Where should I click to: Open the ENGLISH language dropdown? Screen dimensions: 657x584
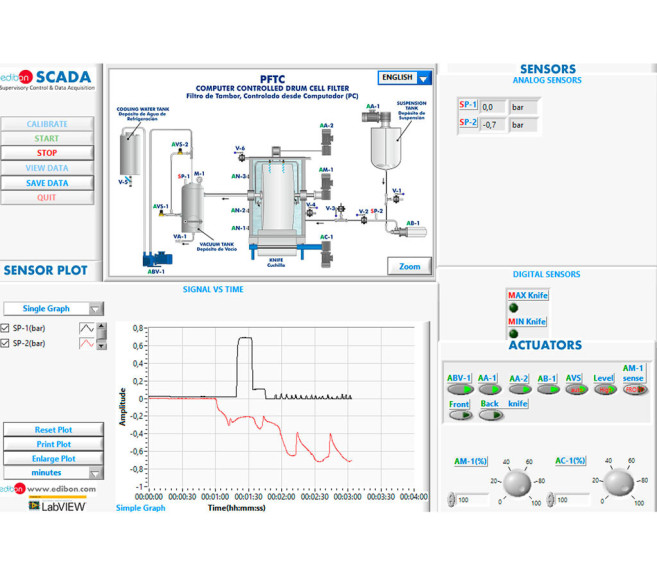click(405, 78)
